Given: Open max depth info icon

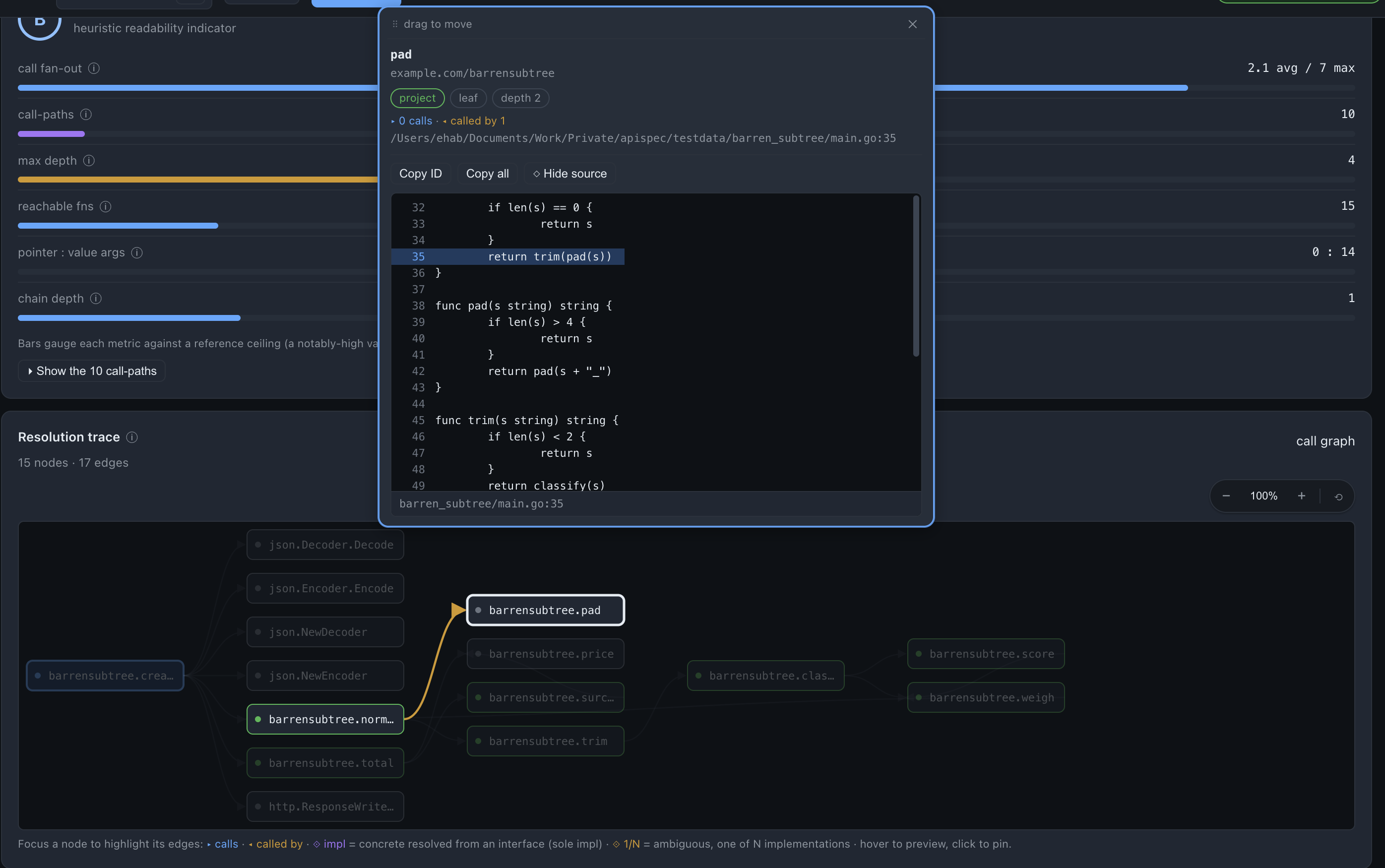Looking at the screenshot, I should (x=89, y=160).
